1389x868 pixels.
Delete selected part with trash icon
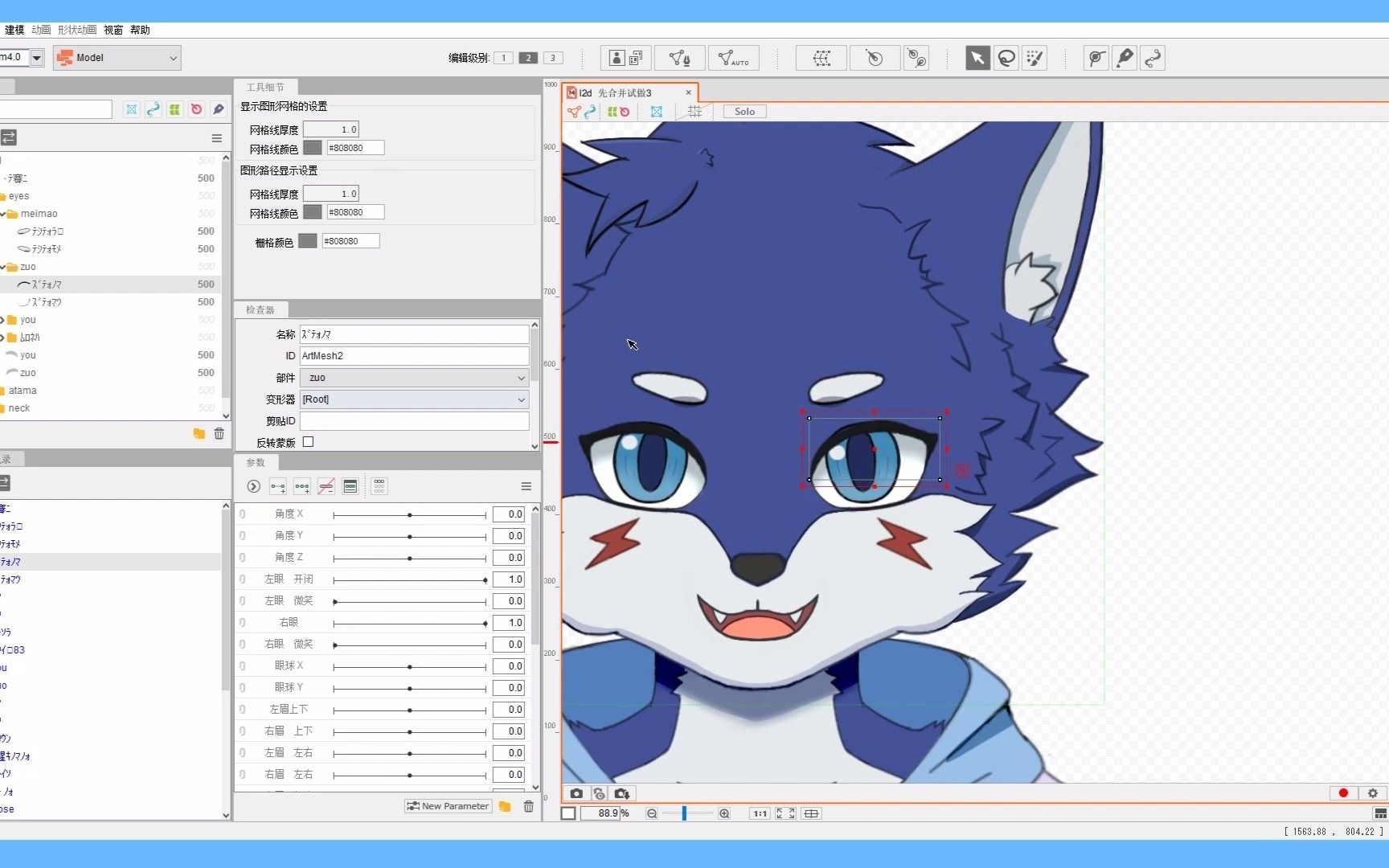coord(219,433)
